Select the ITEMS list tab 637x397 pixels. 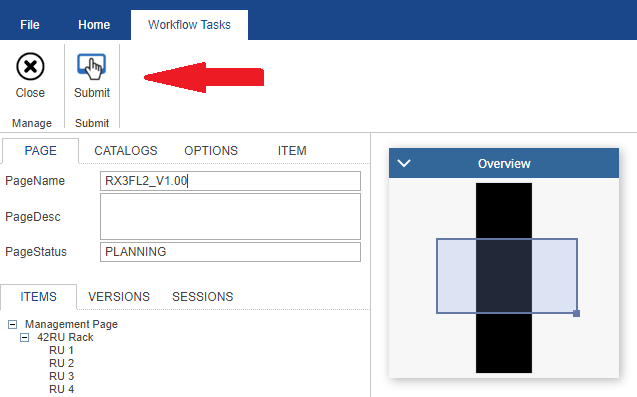point(39,297)
